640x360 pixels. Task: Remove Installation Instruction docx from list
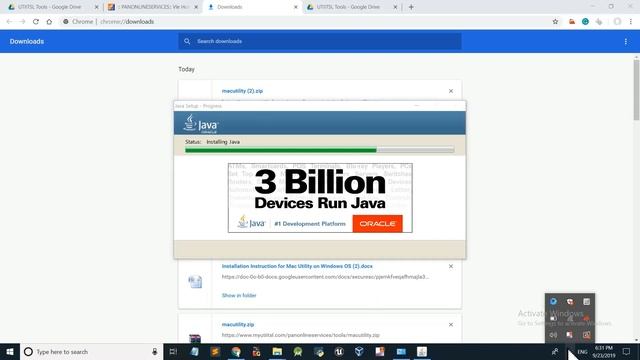451,266
